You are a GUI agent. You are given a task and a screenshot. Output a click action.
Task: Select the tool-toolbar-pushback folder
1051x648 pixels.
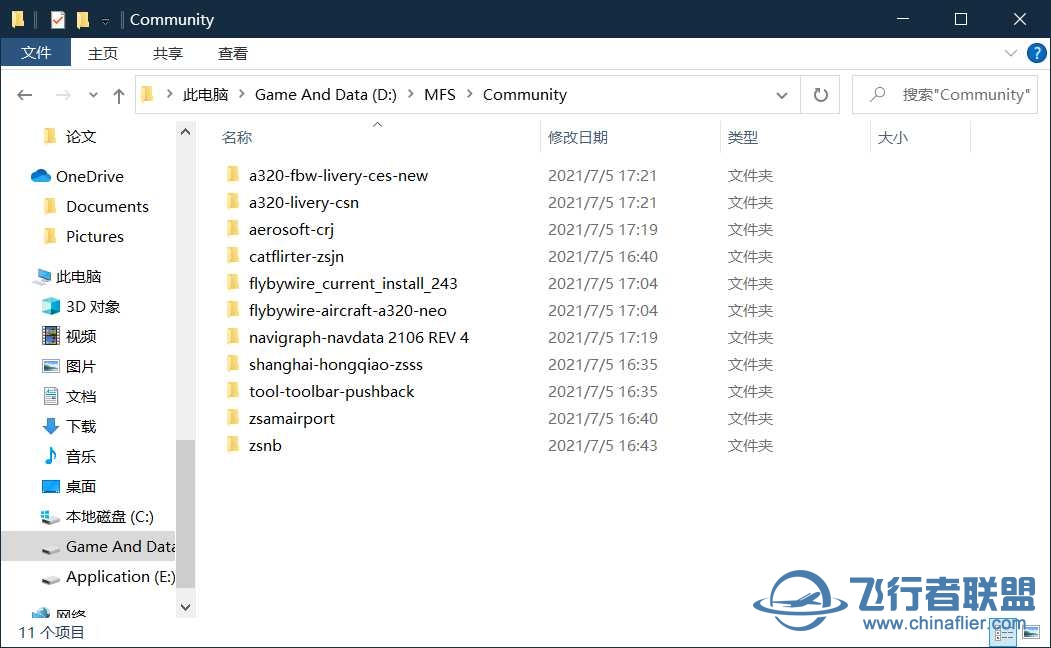[331, 391]
